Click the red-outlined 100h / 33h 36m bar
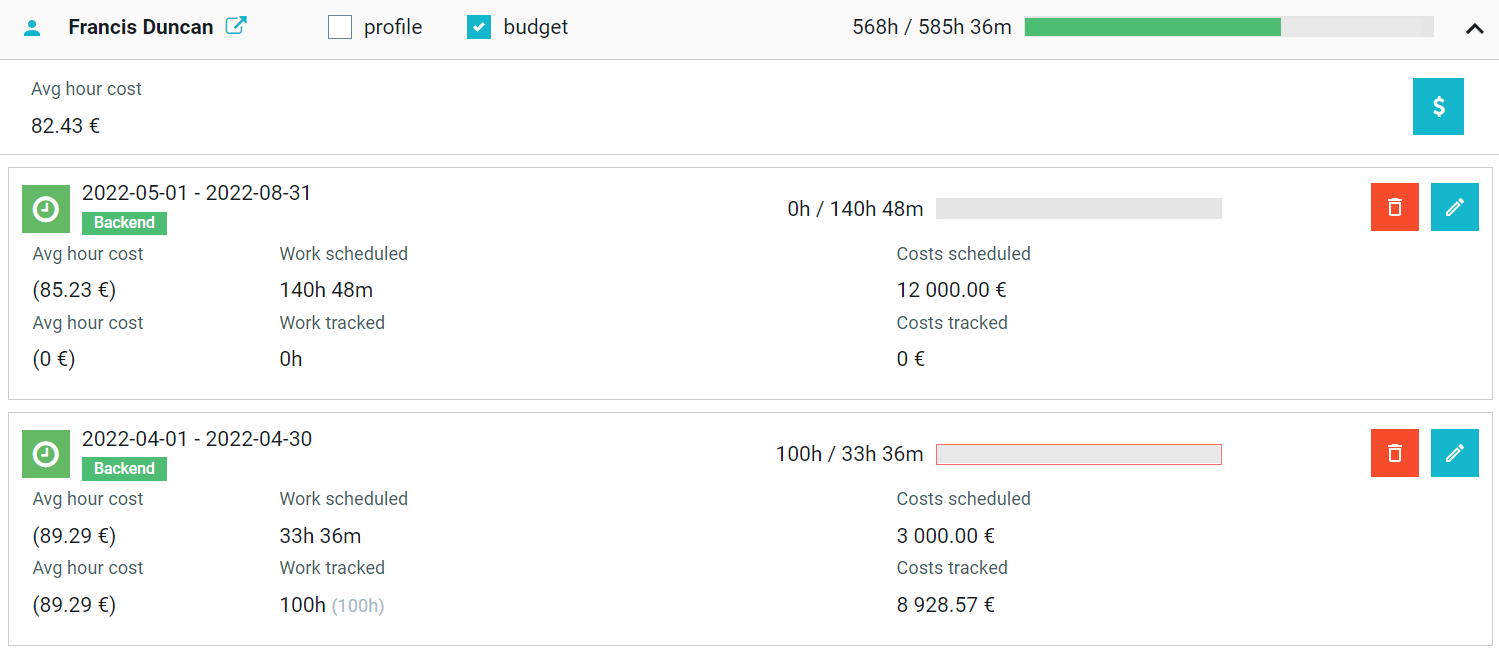Image resolution: width=1499 pixels, height=655 pixels. [1079, 454]
